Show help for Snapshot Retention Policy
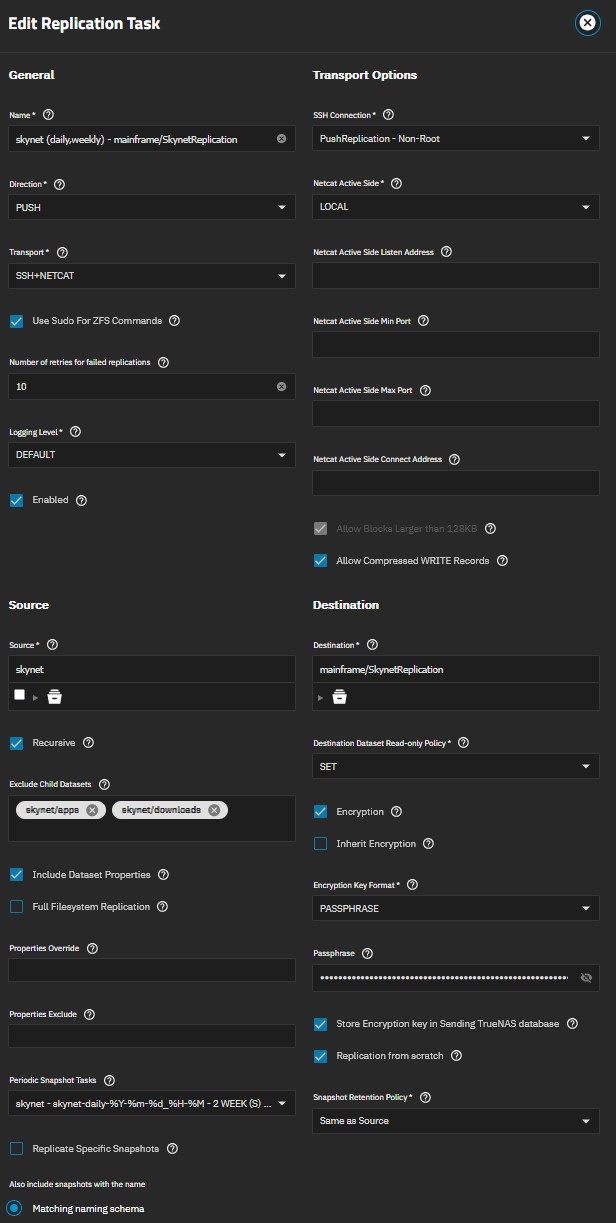 425,1097
